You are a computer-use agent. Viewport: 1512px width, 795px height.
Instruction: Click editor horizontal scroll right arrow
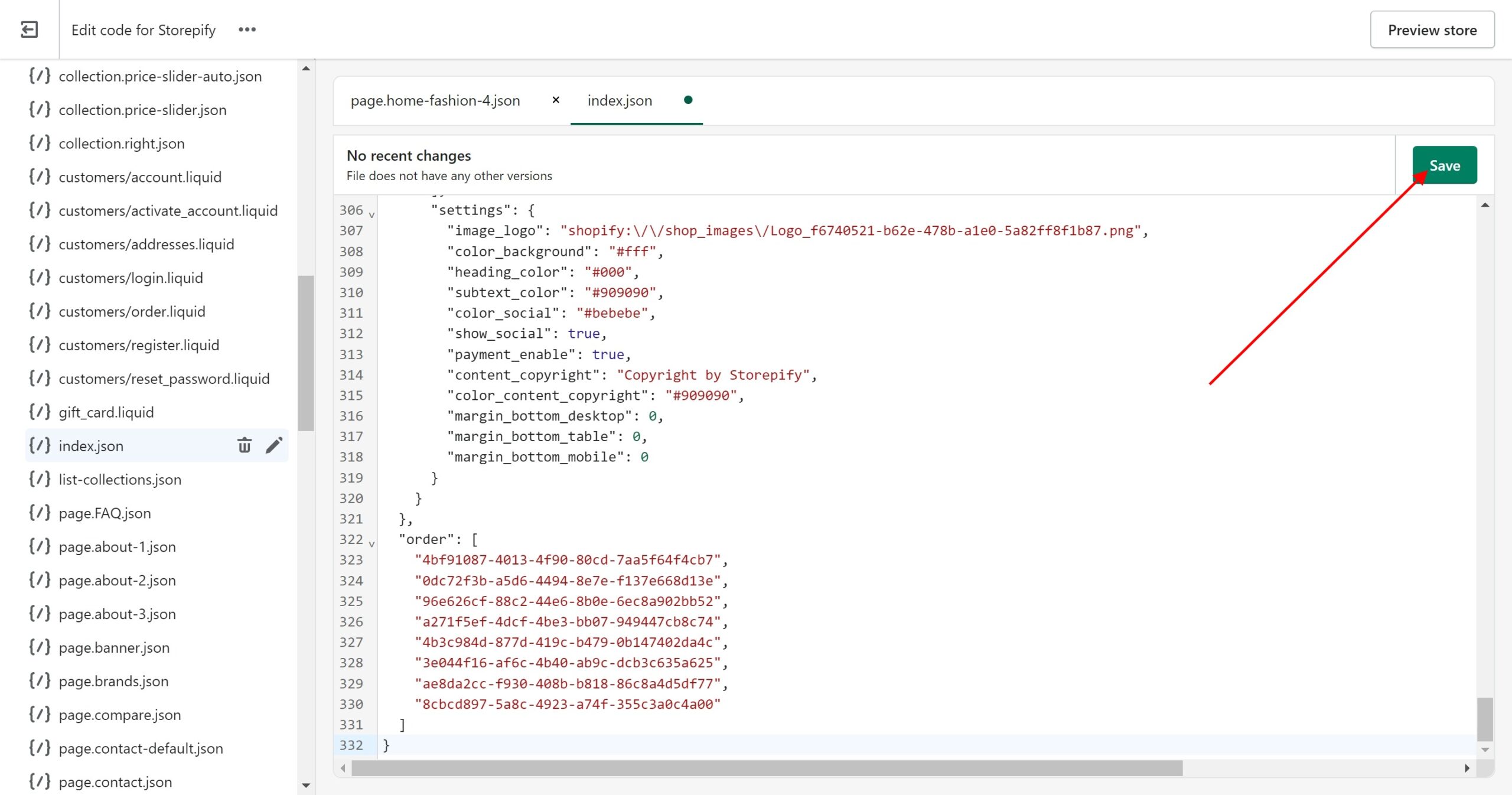1467,768
